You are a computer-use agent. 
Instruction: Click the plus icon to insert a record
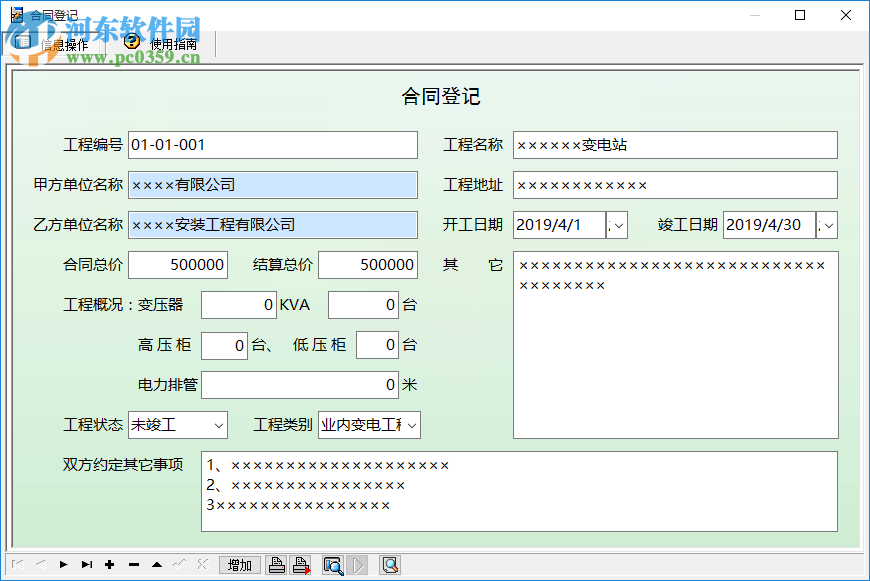point(109,565)
